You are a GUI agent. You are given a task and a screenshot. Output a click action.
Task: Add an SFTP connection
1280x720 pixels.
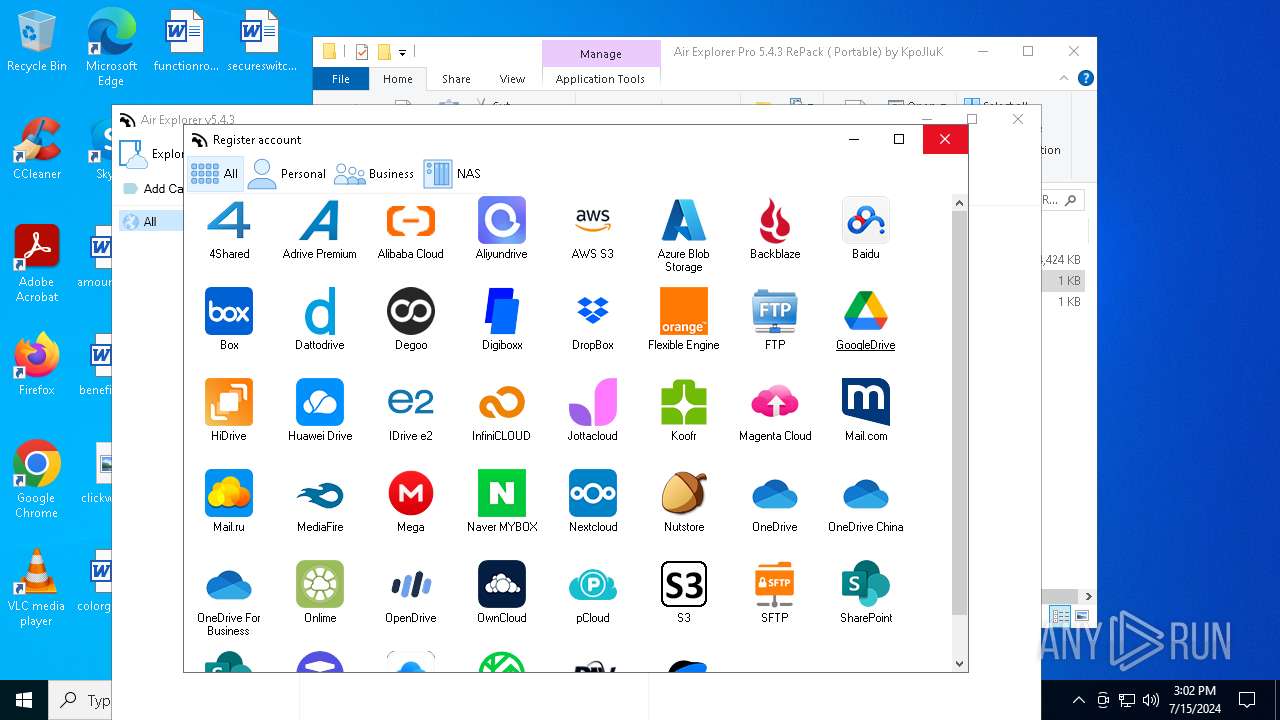[x=775, y=593]
